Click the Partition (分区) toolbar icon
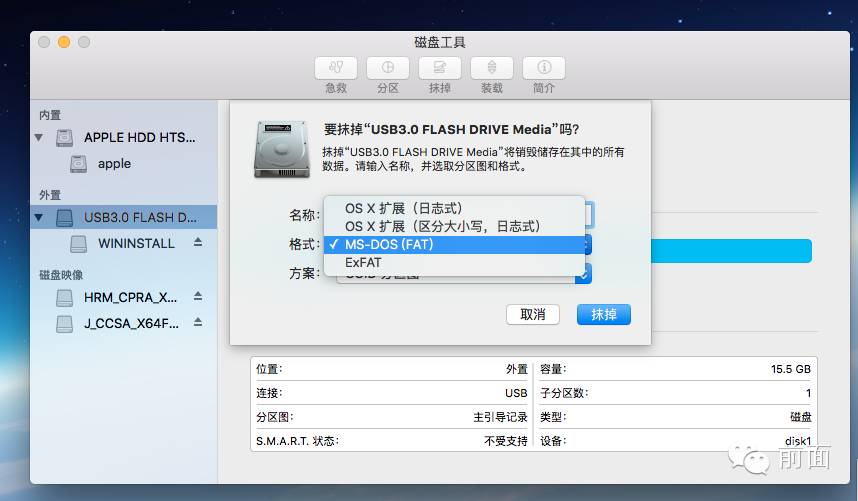This screenshot has height=501, width=858. 388,68
